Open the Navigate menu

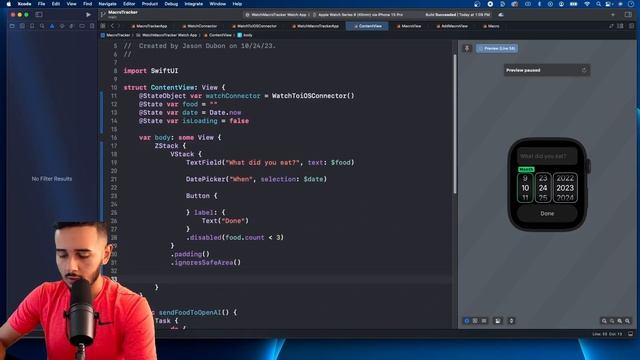pos(107,4)
